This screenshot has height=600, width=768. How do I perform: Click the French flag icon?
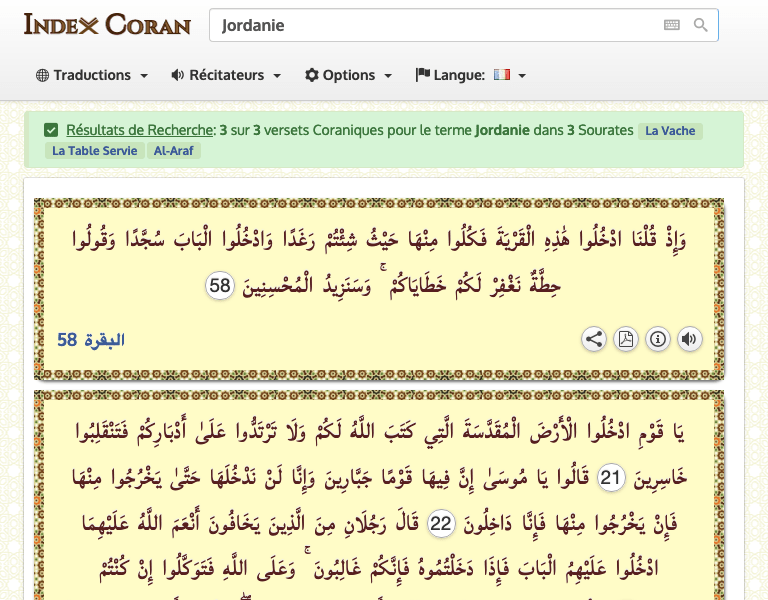tap(502, 75)
